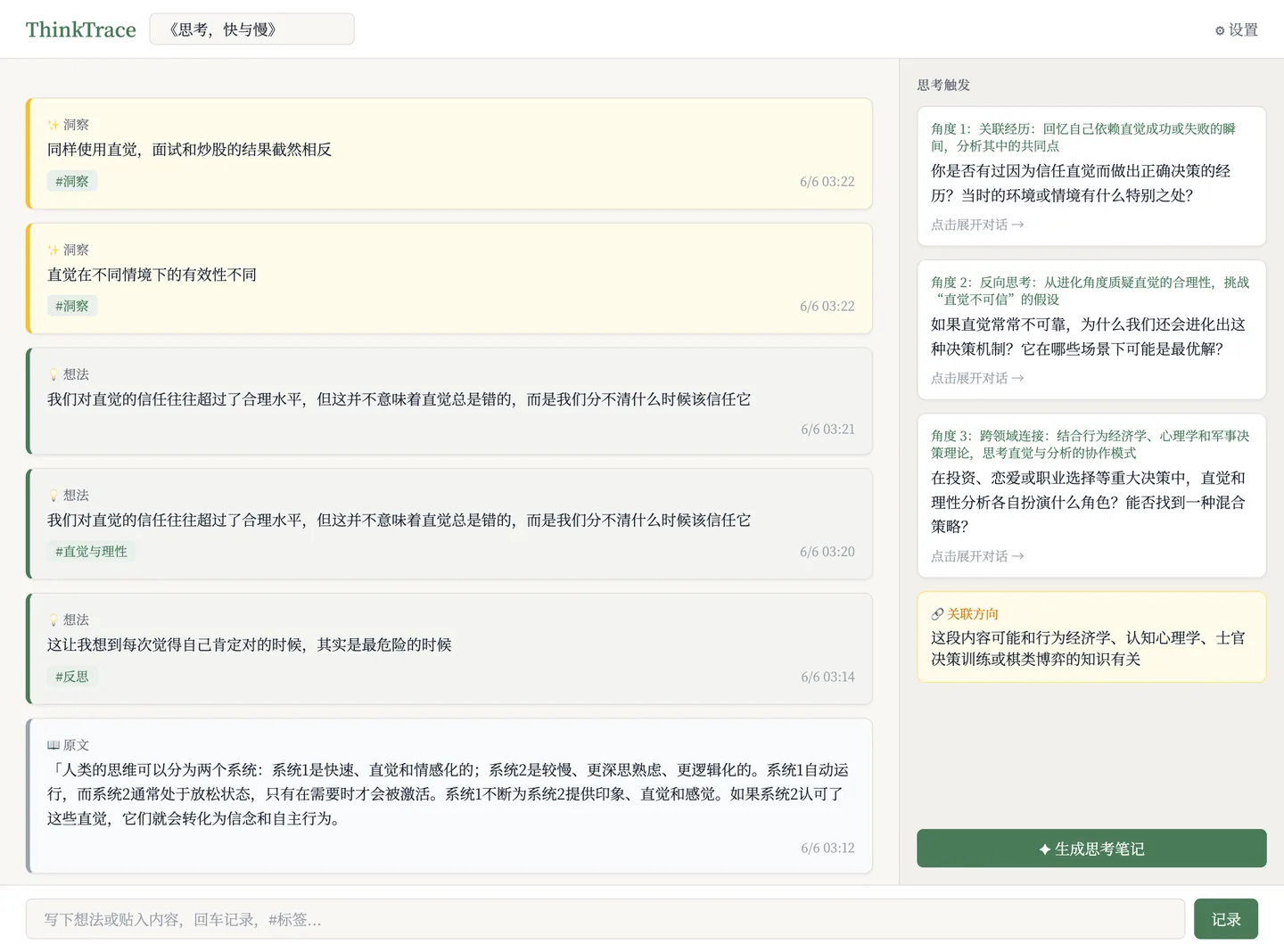The image size is (1284, 952).
Task: Click the 思考触发 panel heading
Action: pos(943,85)
